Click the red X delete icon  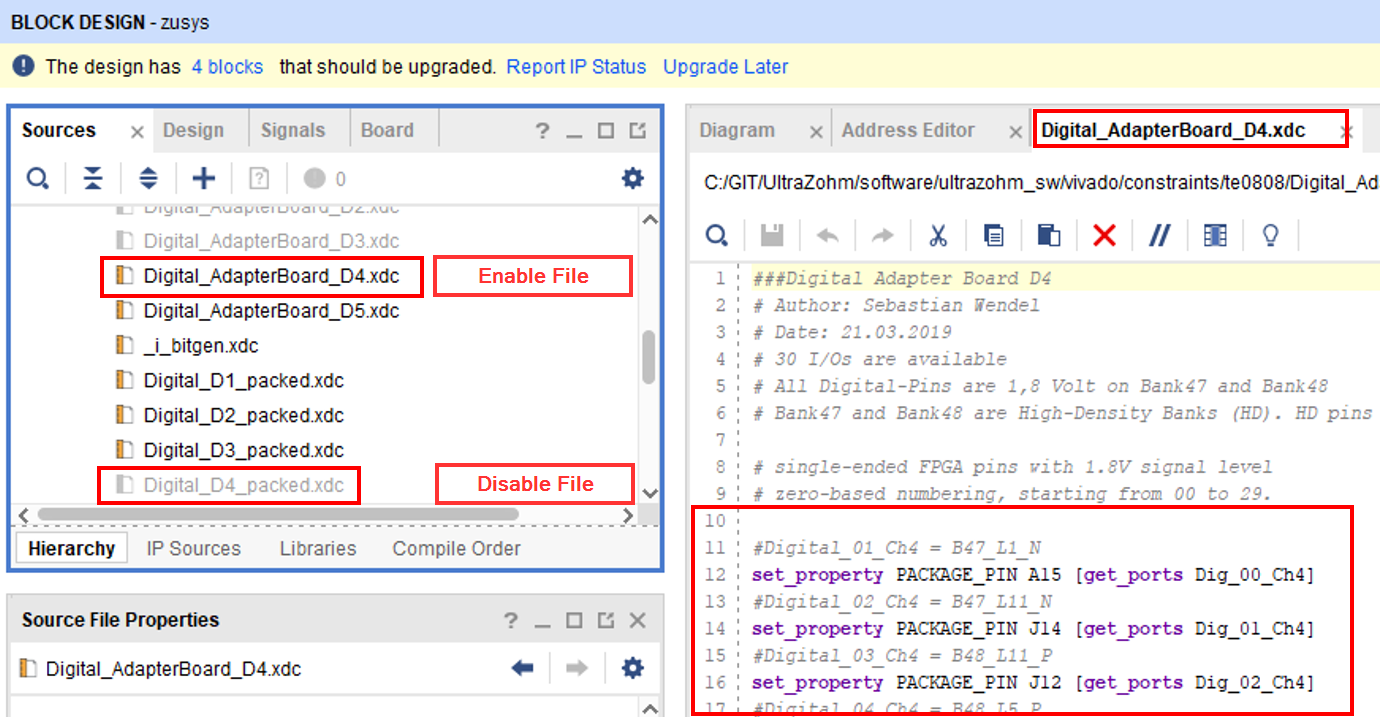tap(1104, 235)
